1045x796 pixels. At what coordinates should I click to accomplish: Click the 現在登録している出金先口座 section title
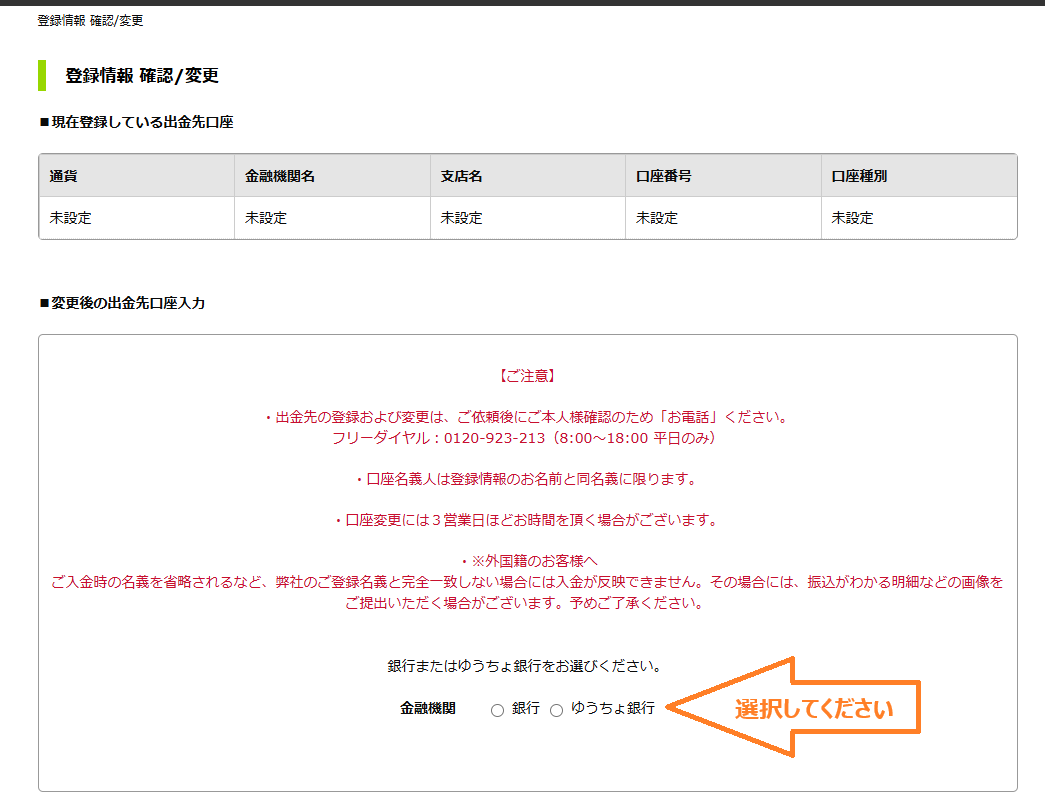[137, 122]
